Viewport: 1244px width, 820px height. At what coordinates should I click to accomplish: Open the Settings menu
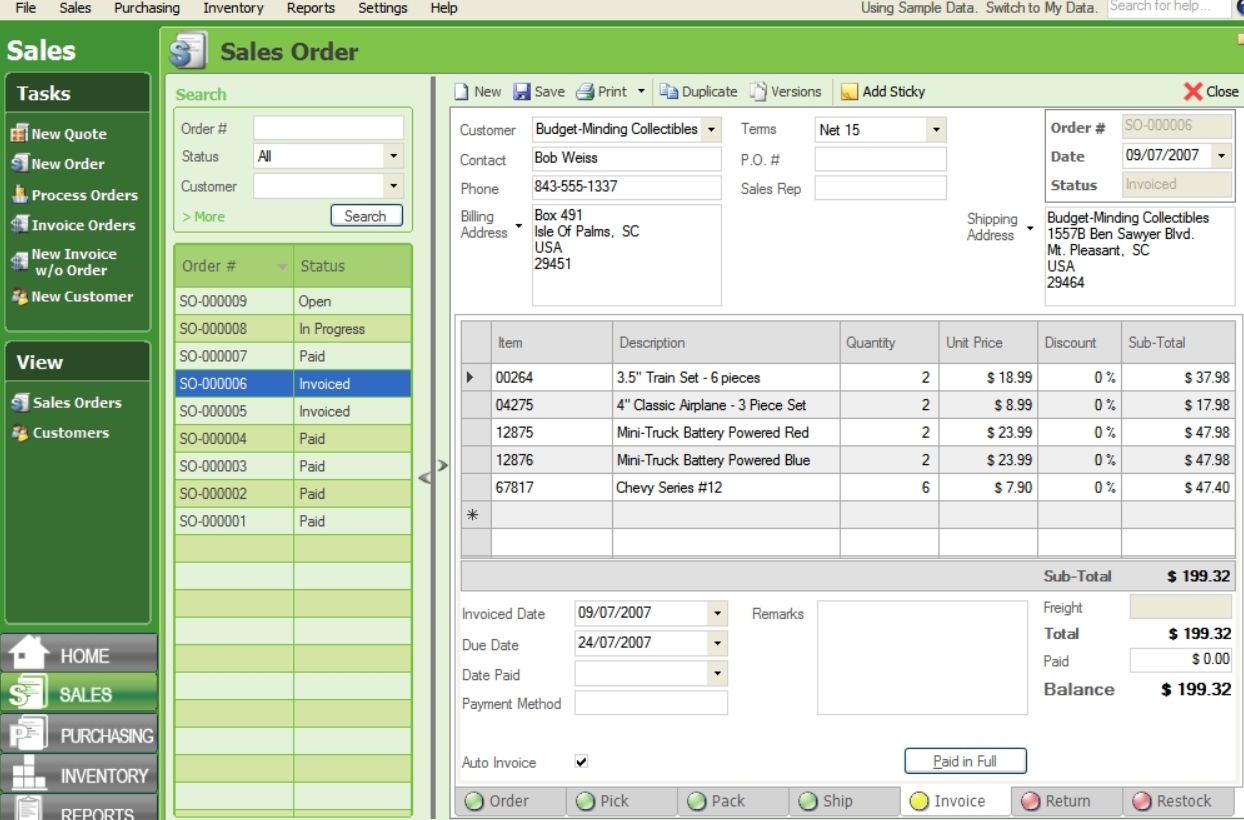pos(385,8)
